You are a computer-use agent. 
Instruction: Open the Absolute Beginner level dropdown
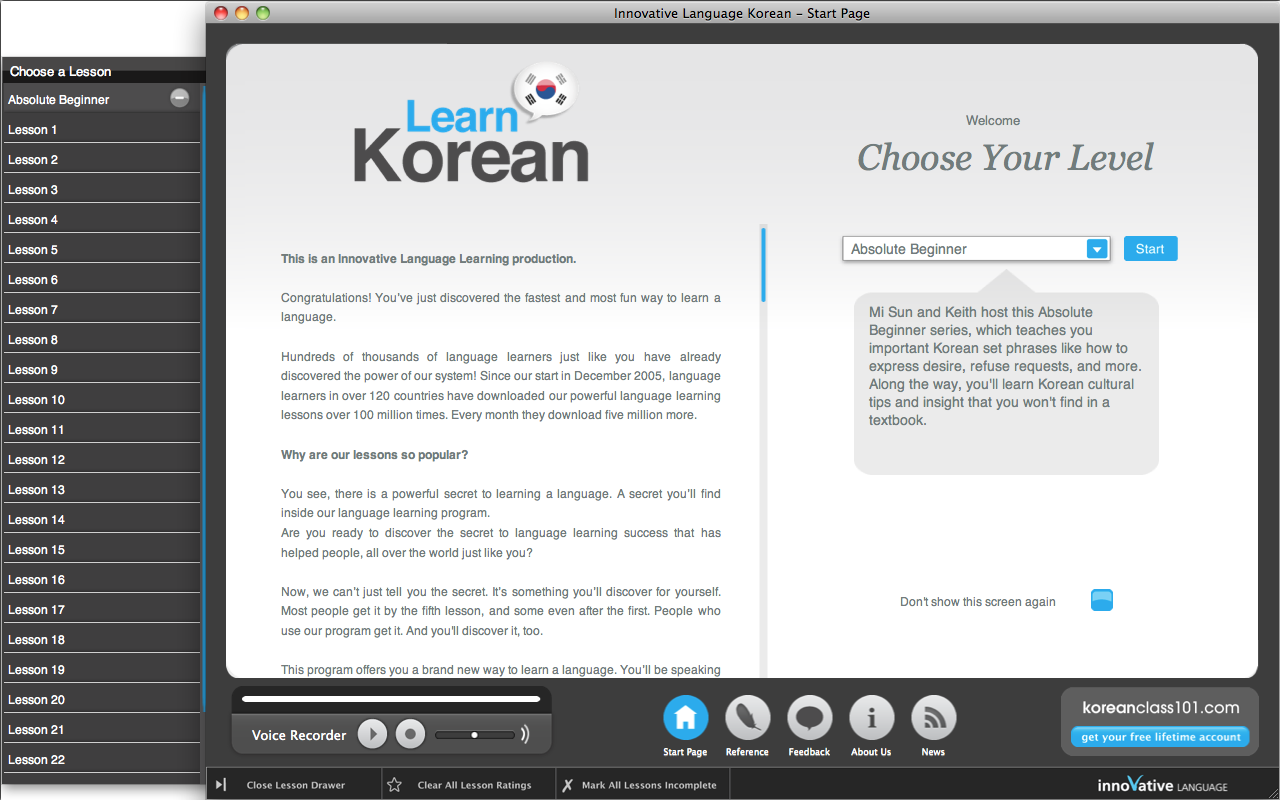click(1097, 249)
